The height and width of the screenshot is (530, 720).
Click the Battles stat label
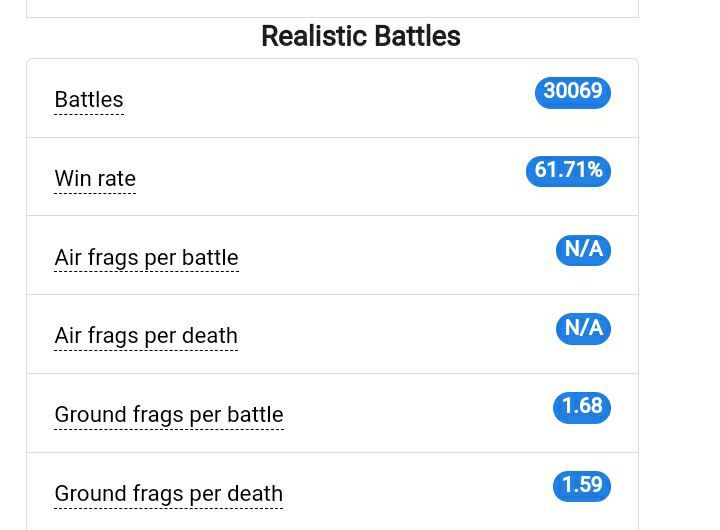(89, 100)
